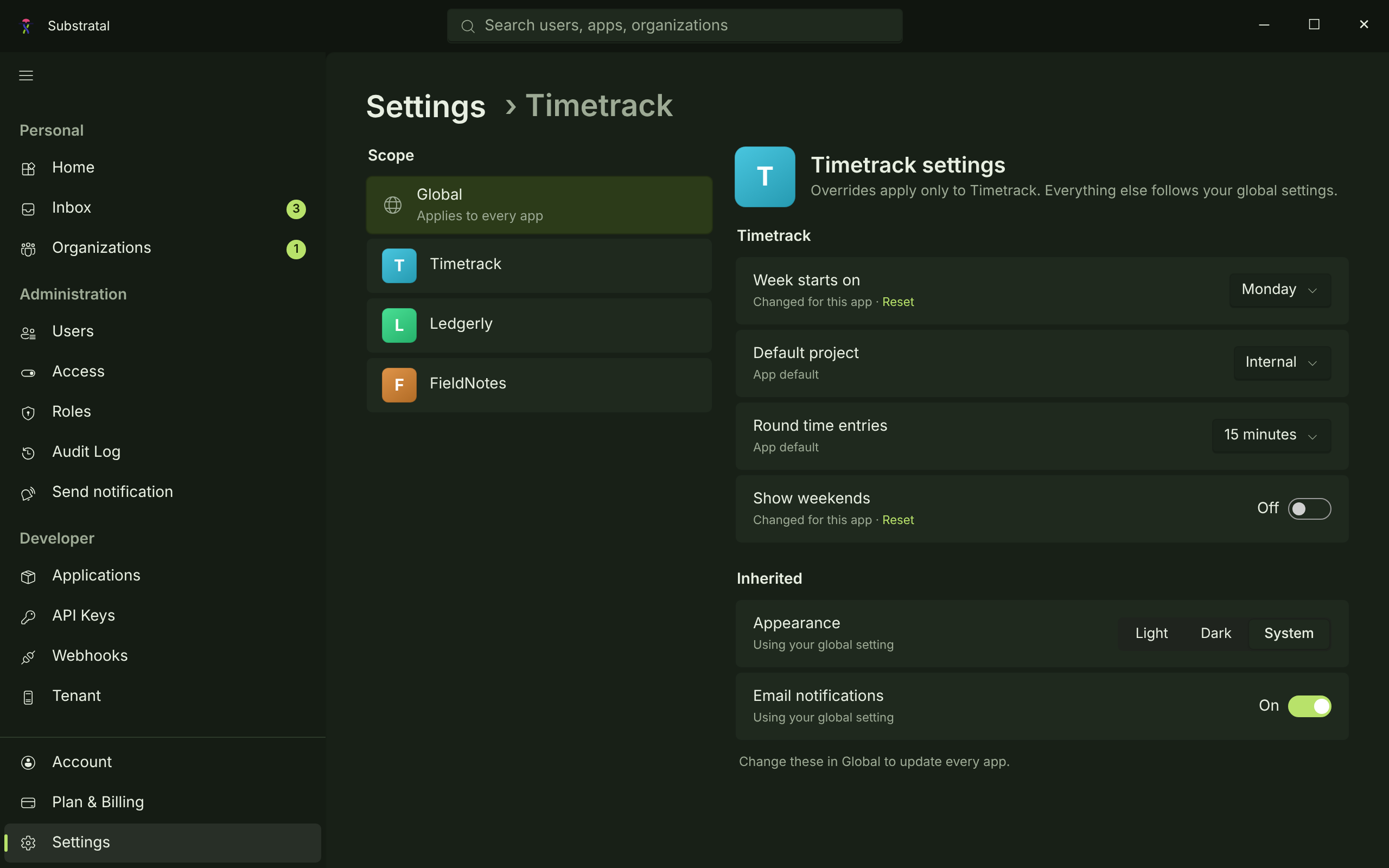Click the large Timetrack settings app tile
This screenshot has width=1389, height=868.
764,177
